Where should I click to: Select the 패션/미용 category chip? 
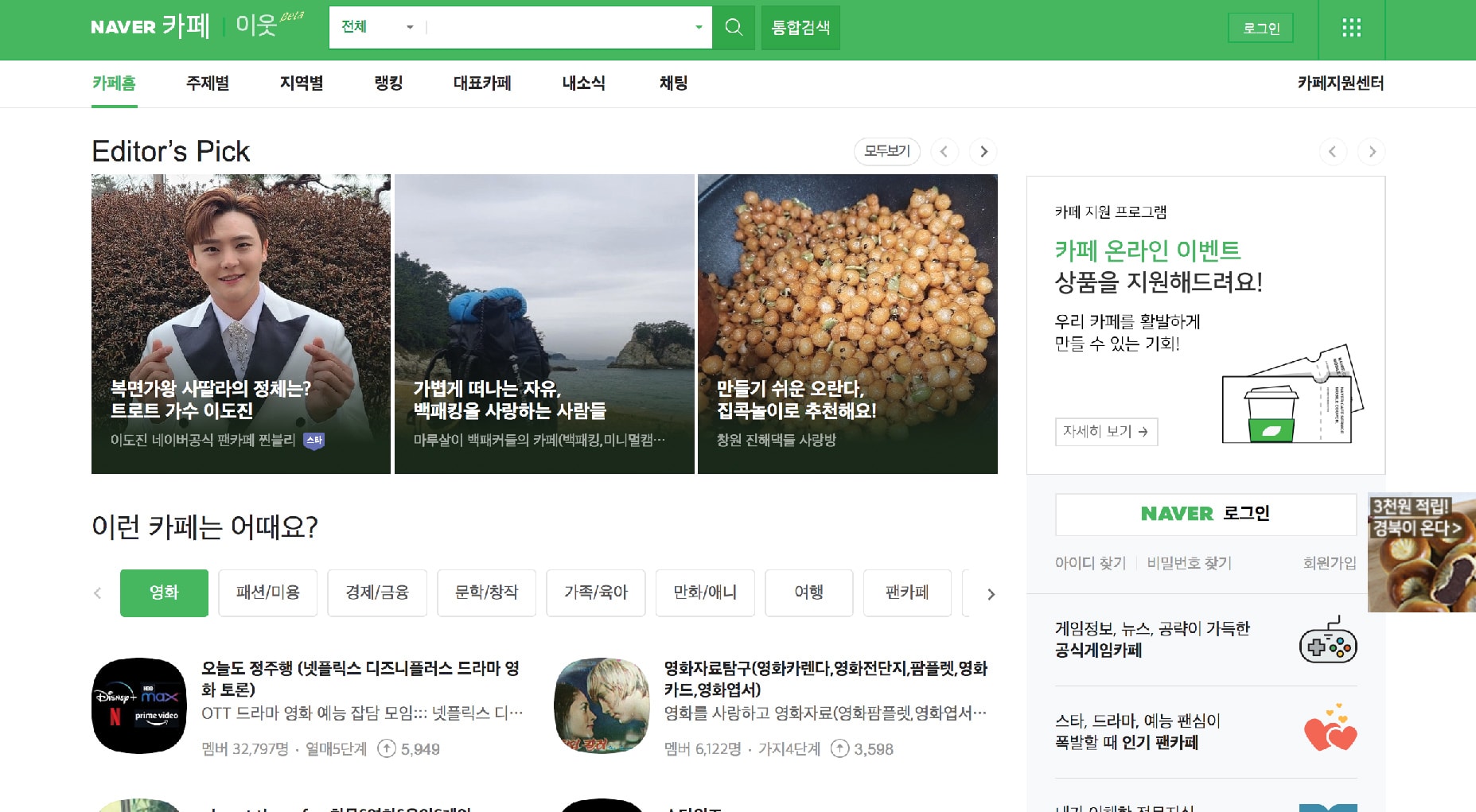pos(268,592)
